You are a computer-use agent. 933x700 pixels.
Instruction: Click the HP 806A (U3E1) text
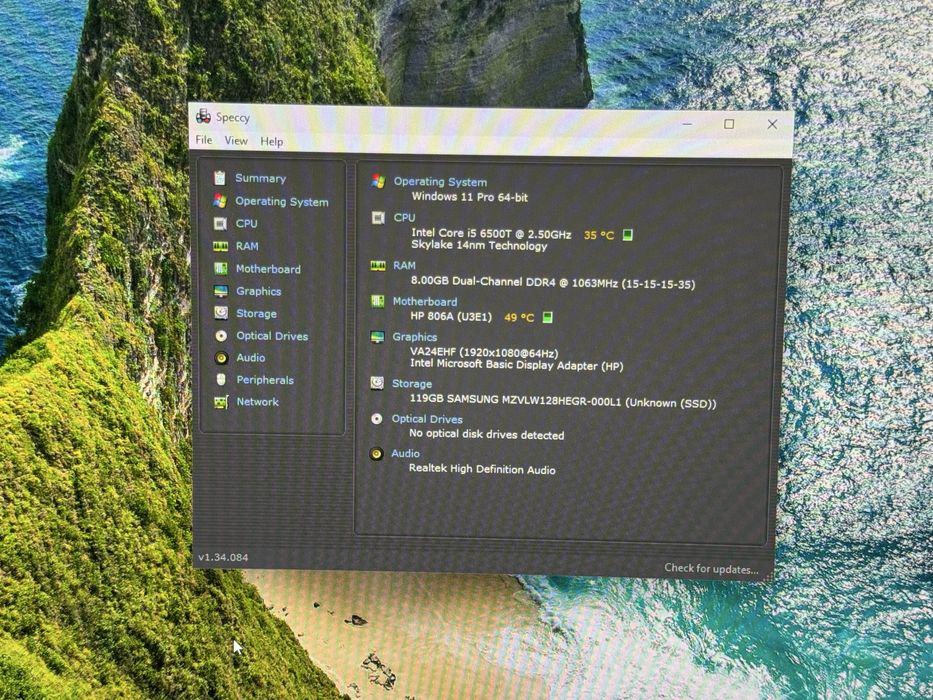[x=451, y=317]
